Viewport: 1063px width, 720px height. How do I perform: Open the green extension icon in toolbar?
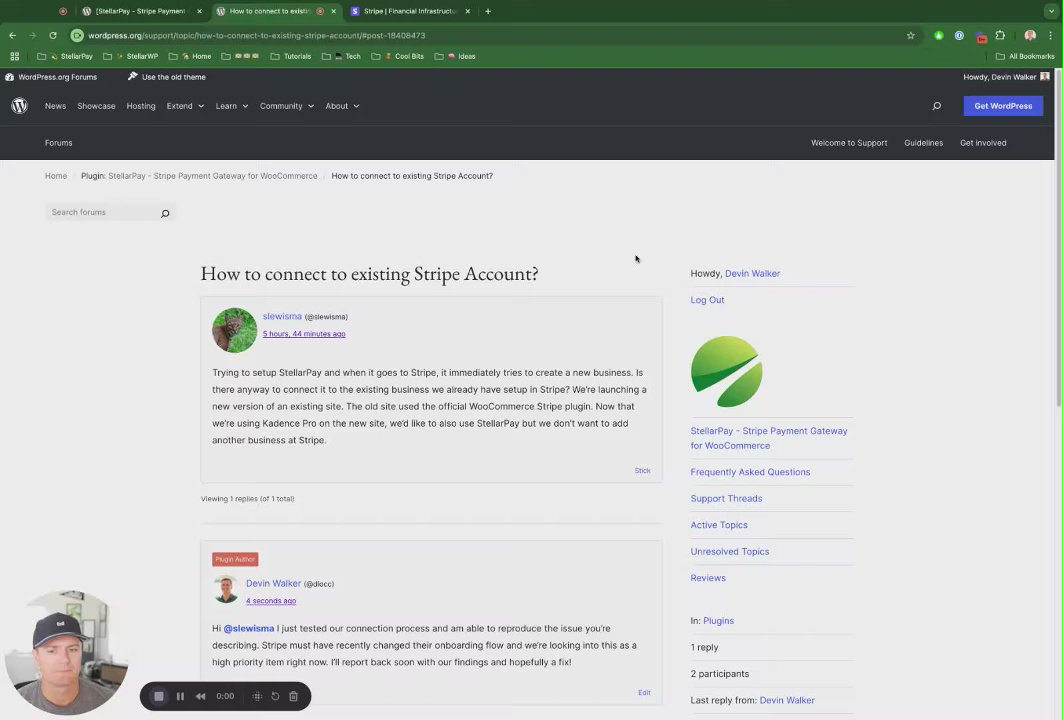click(939, 35)
